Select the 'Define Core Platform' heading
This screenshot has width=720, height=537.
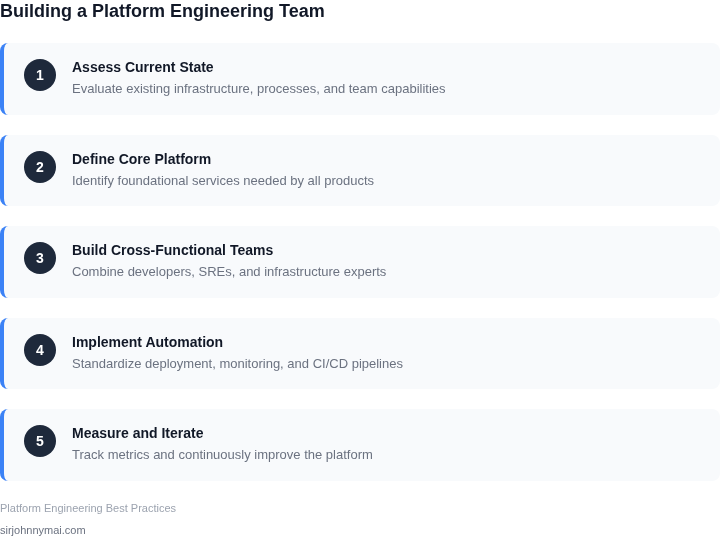click(x=141, y=159)
